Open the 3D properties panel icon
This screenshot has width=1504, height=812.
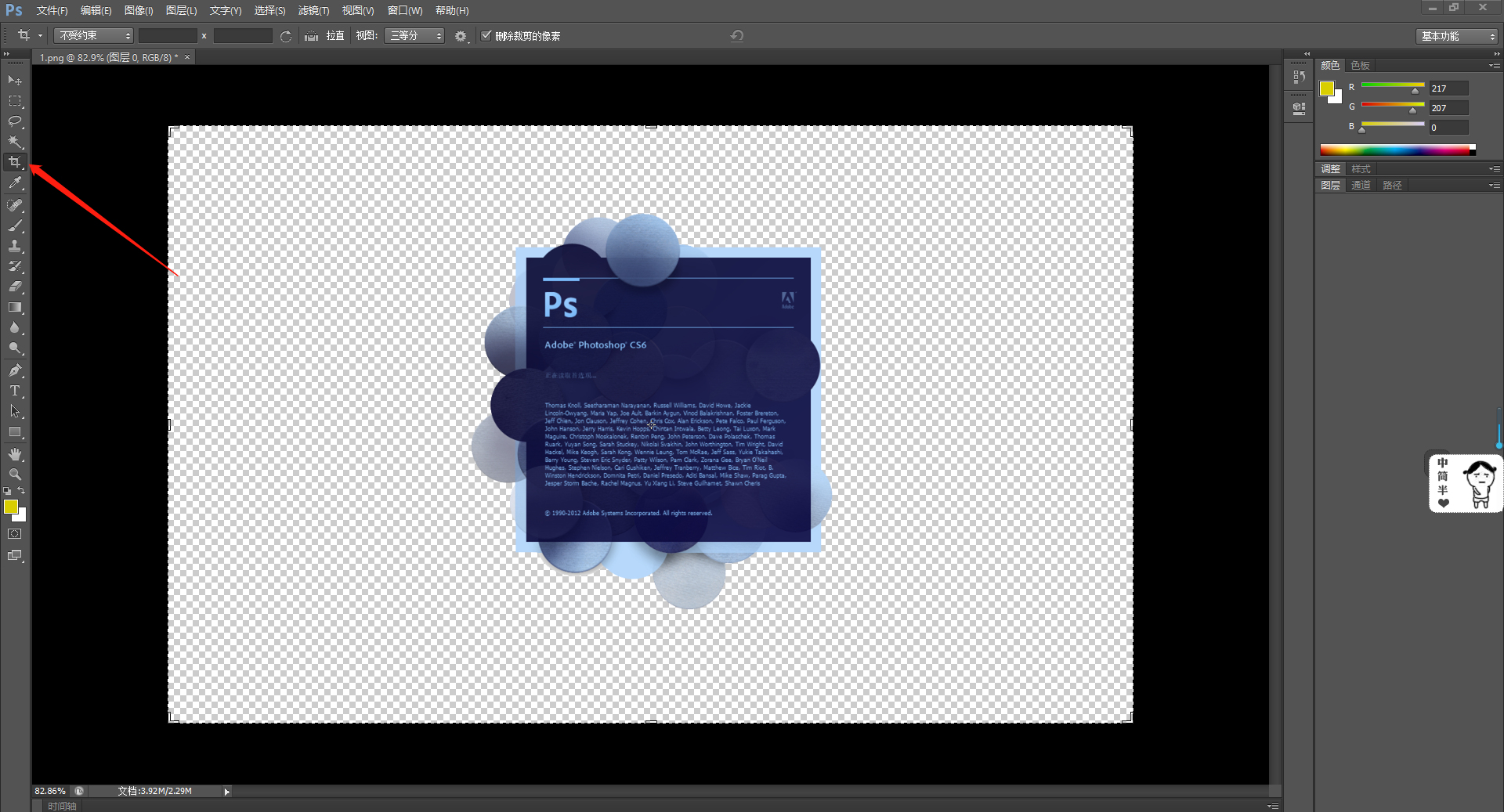[x=1300, y=108]
